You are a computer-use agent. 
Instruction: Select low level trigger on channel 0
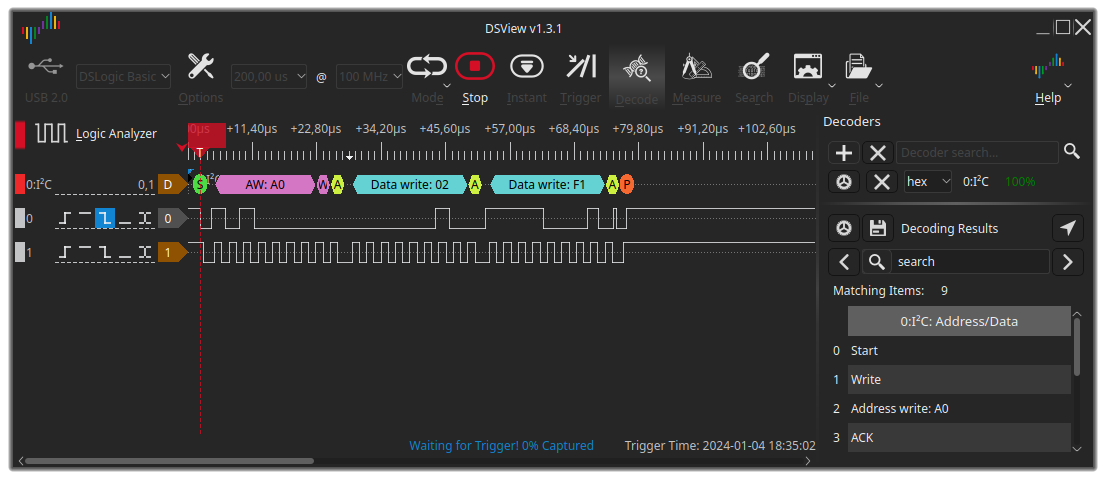[125, 218]
